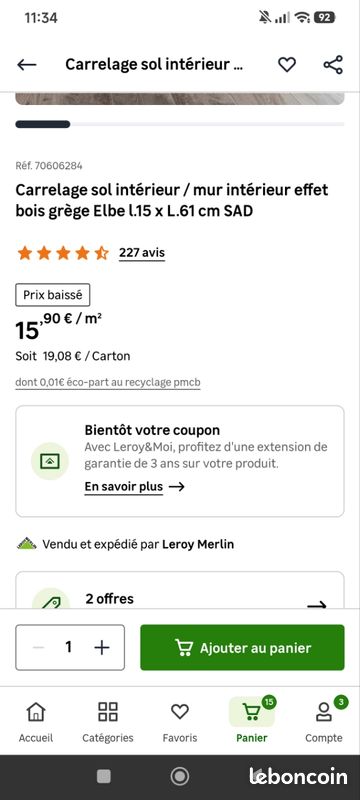Decrease quantity with minus button
The height and width of the screenshot is (800, 360).
click(38, 647)
